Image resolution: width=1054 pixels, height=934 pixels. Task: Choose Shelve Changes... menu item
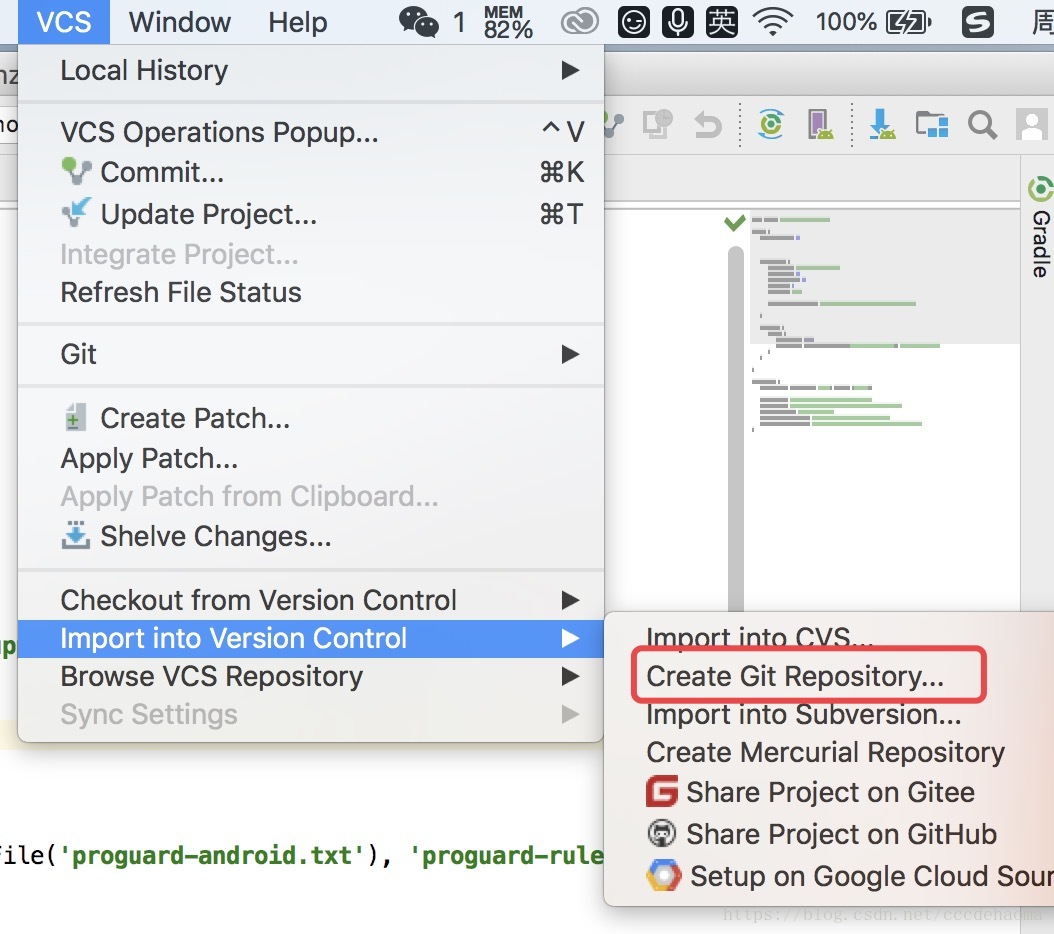pyautogui.click(x=311, y=537)
